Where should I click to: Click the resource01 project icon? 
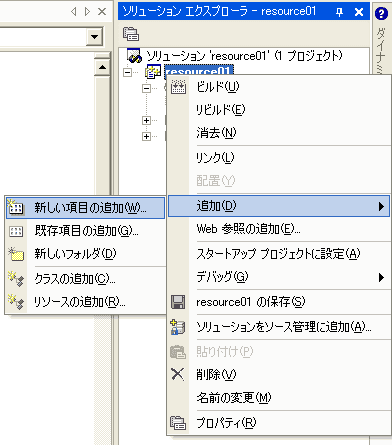click(153, 71)
